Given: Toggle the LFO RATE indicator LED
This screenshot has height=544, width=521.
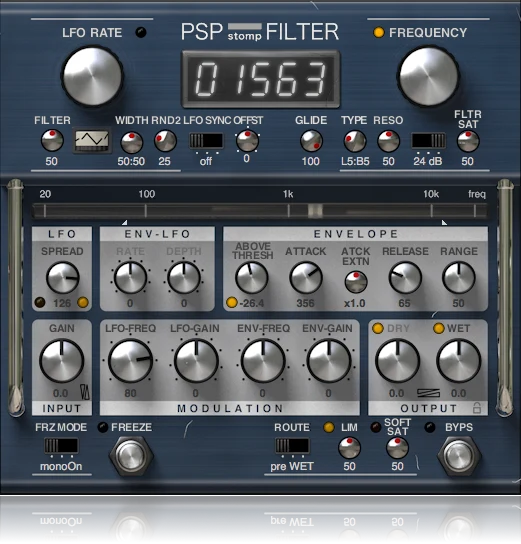Looking at the screenshot, I should tap(141, 32).
